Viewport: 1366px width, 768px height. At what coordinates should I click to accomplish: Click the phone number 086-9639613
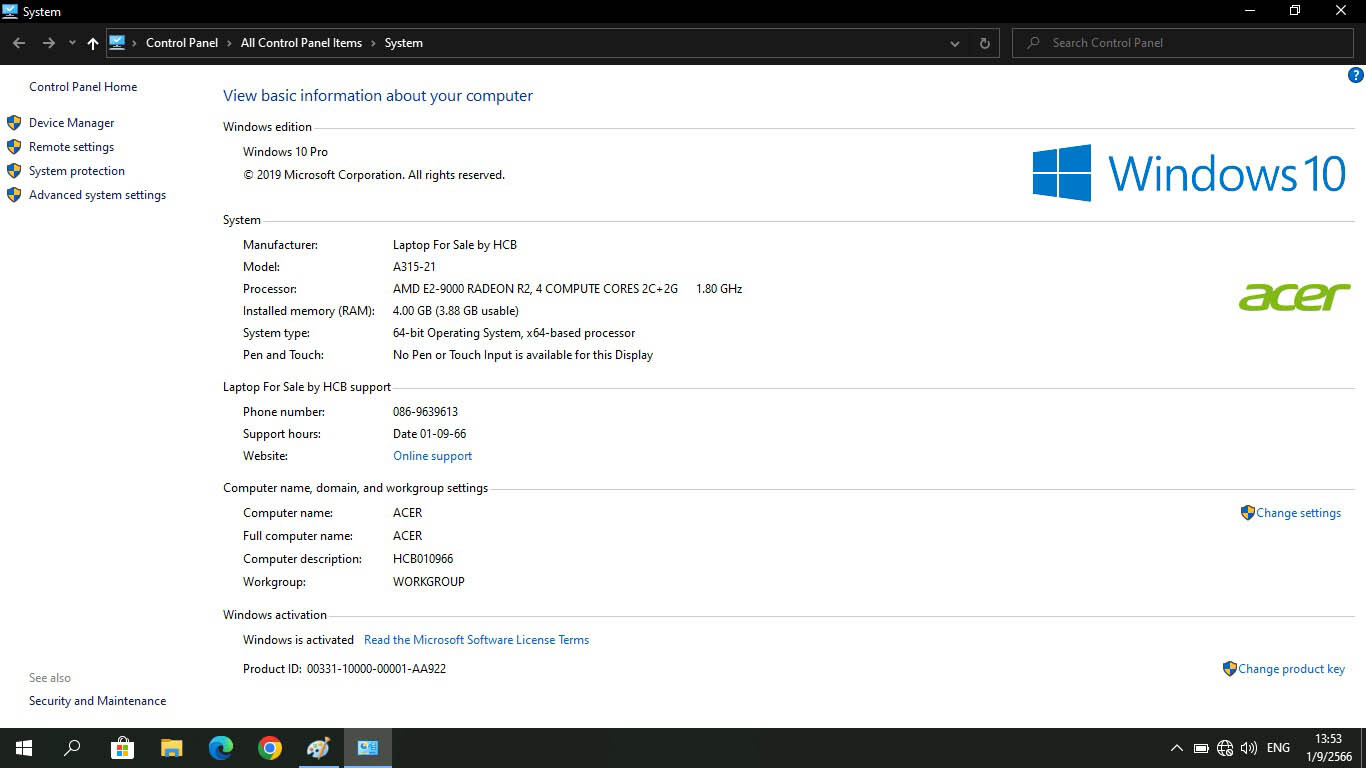point(426,412)
